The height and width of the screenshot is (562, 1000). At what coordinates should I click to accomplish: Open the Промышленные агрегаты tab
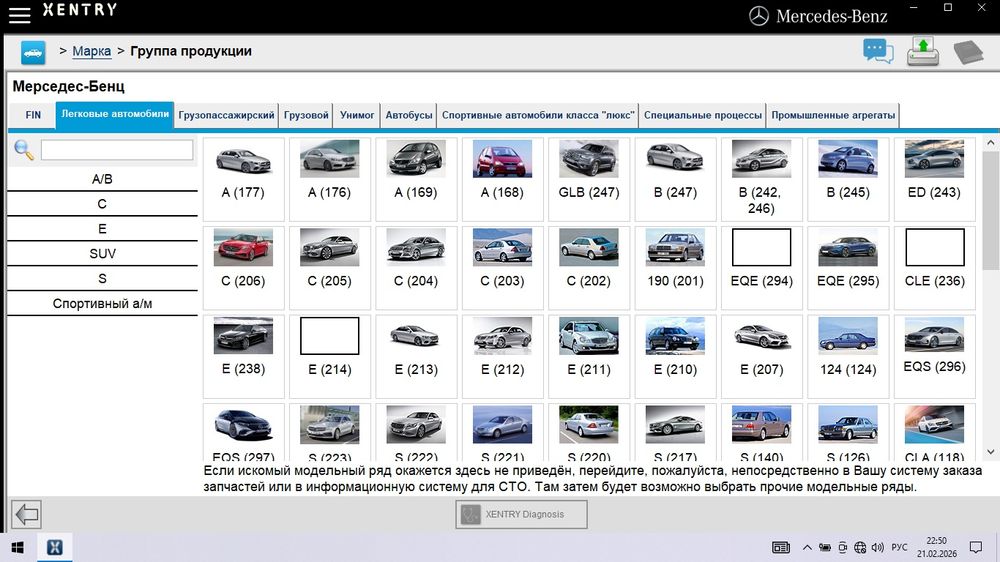coord(833,115)
